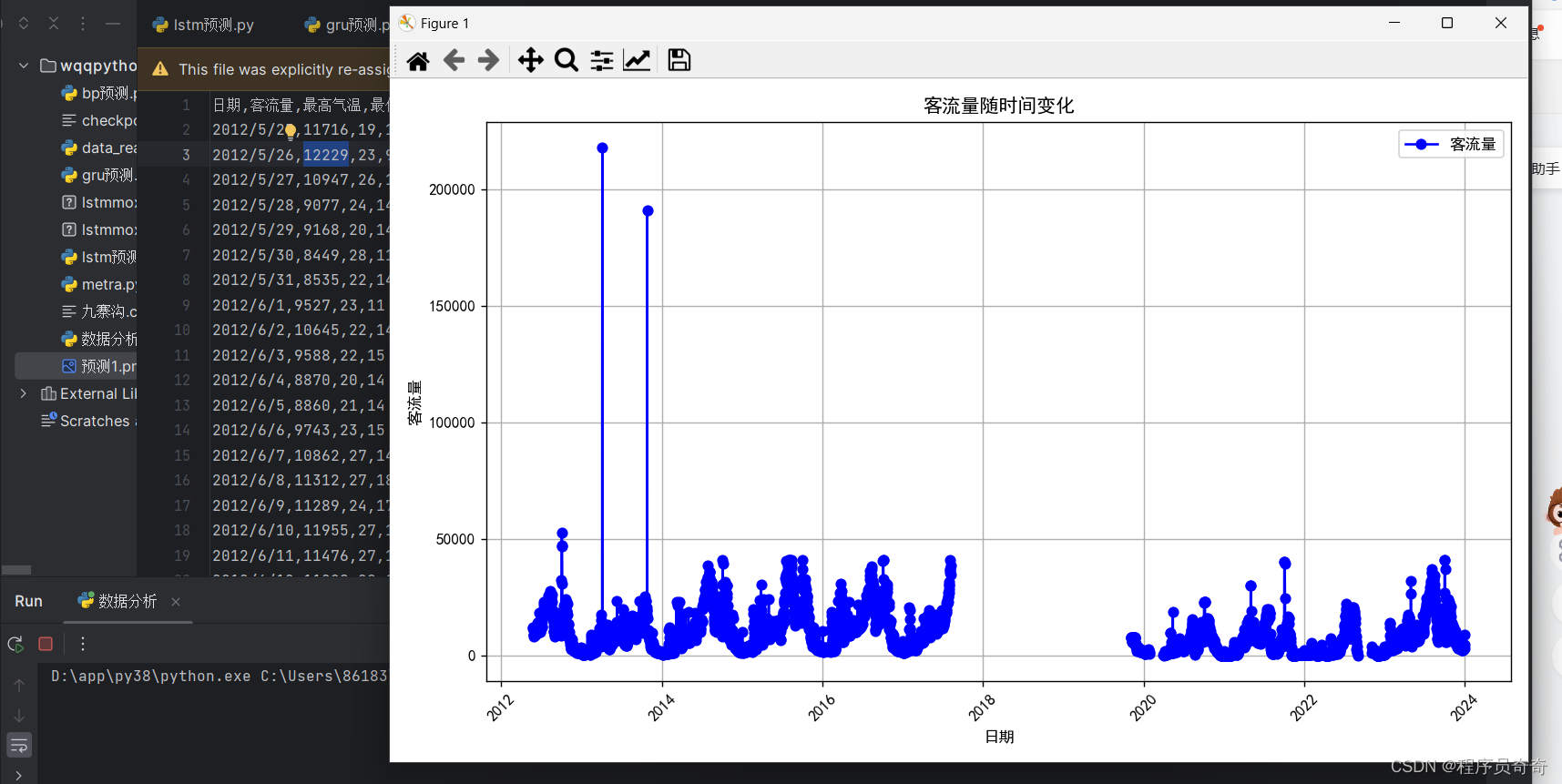Open lstm预测 python file in tree
This screenshot has height=784, width=1562.
pyautogui.click(x=99, y=257)
